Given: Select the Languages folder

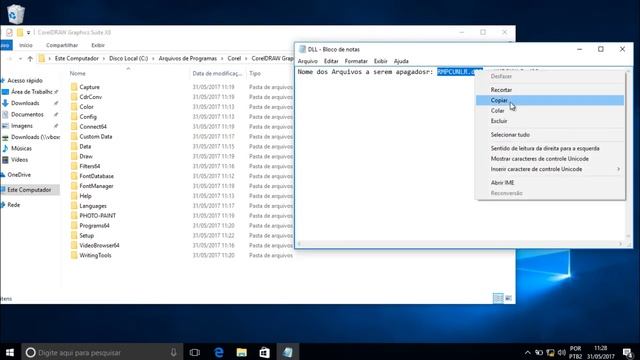Looking at the screenshot, I should point(93,206).
